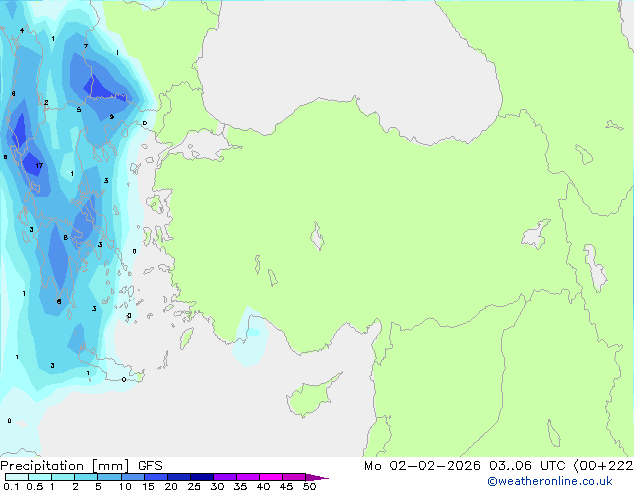Click the '40' legend scale label
This screenshot has height=490, width=634.
point(263,486)
